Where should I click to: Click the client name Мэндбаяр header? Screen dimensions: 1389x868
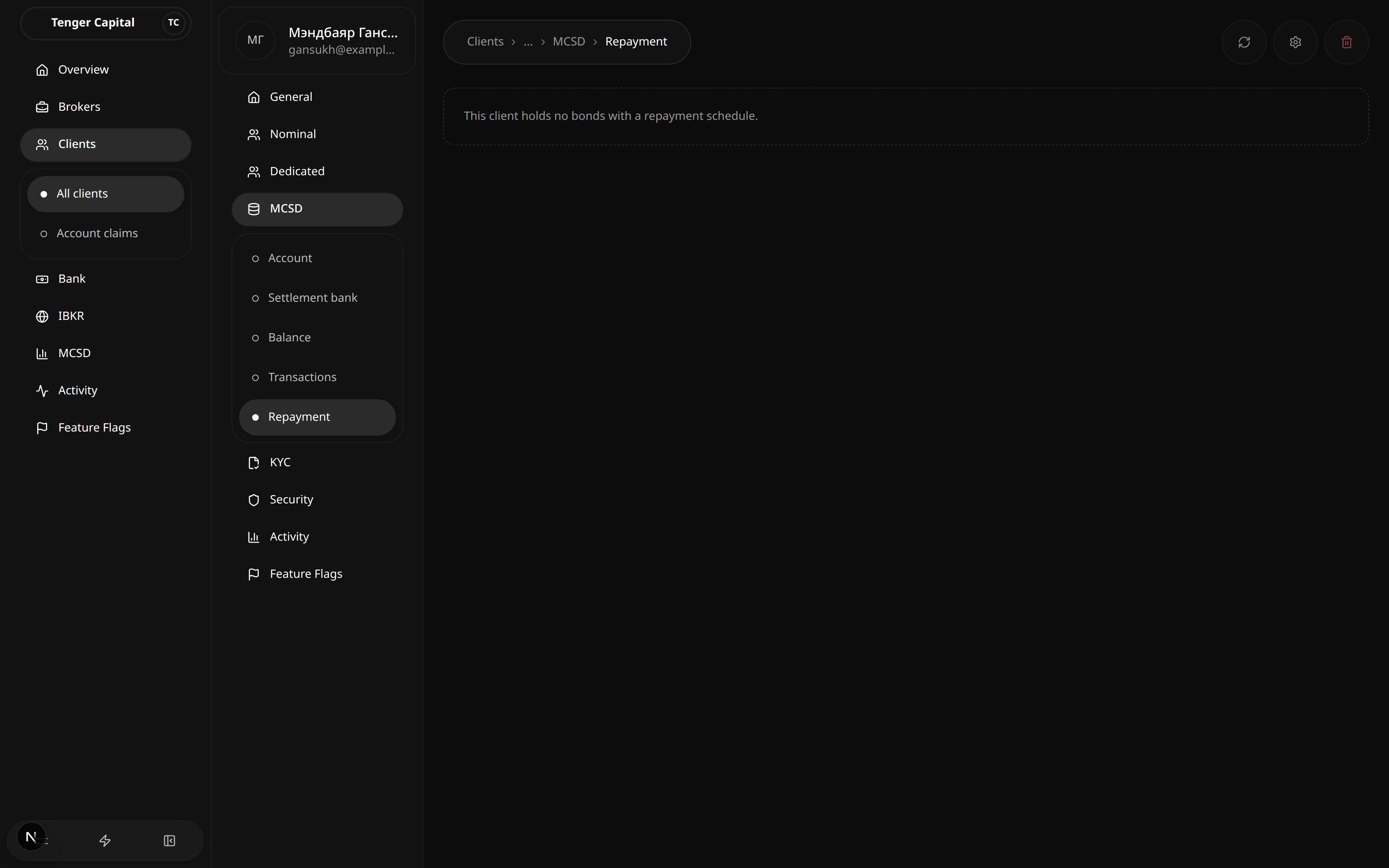click(x=343, y=33)
